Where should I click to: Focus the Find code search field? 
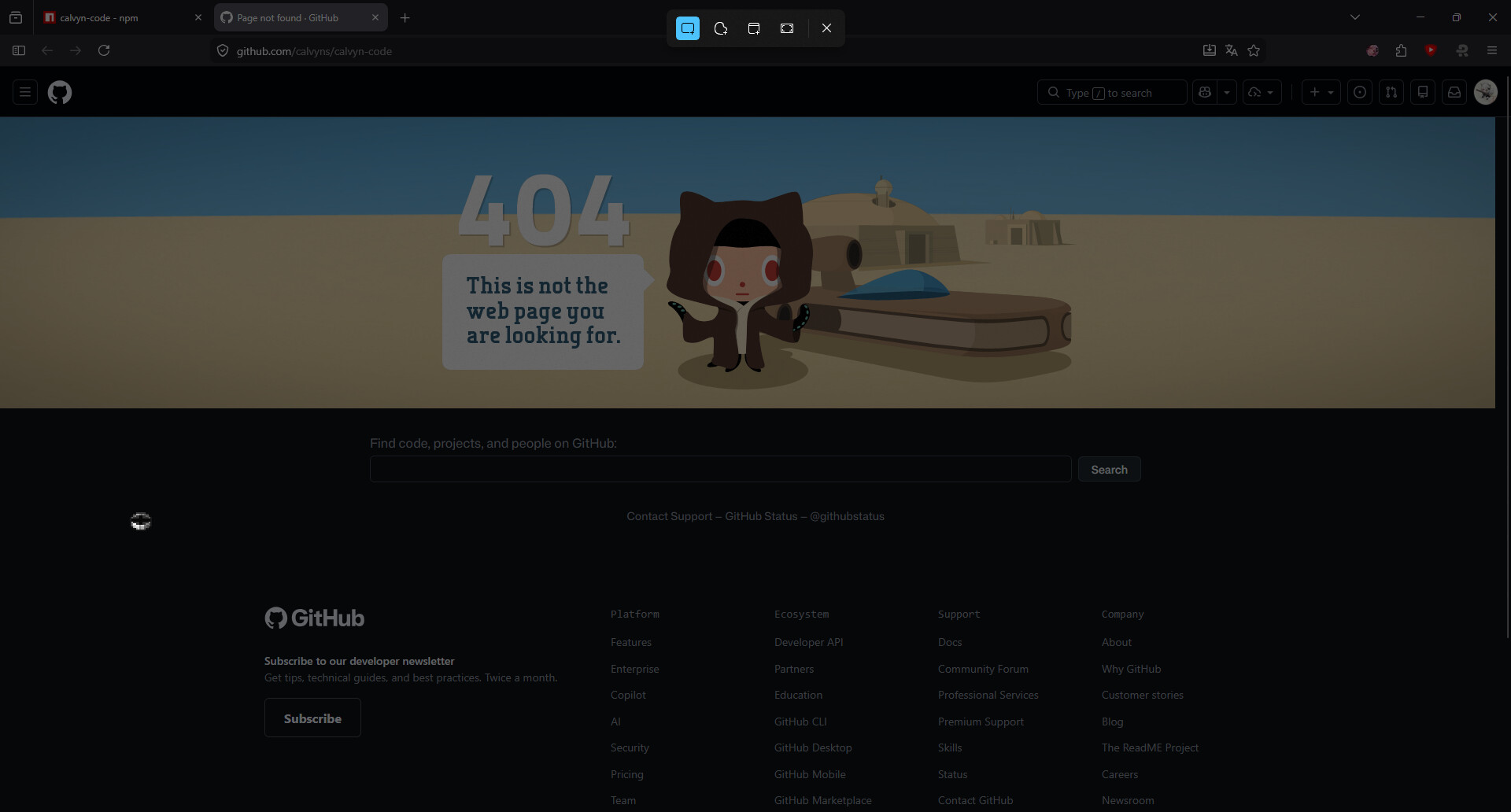pos(720,469)
